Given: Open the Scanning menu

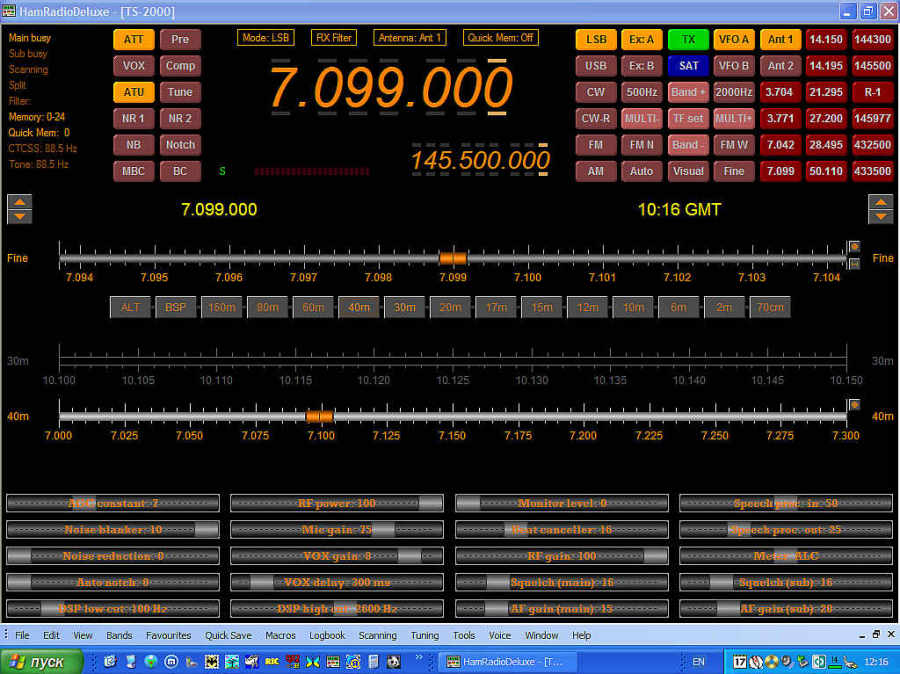Looking at the screenshot, I should (x=378, y=635).
